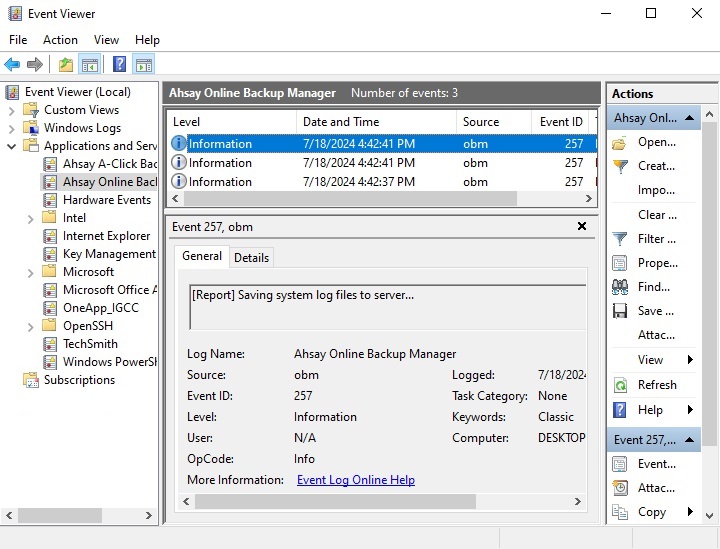Click the TechSmith log icon
720x549 pixels.
(x=50, y=344)
